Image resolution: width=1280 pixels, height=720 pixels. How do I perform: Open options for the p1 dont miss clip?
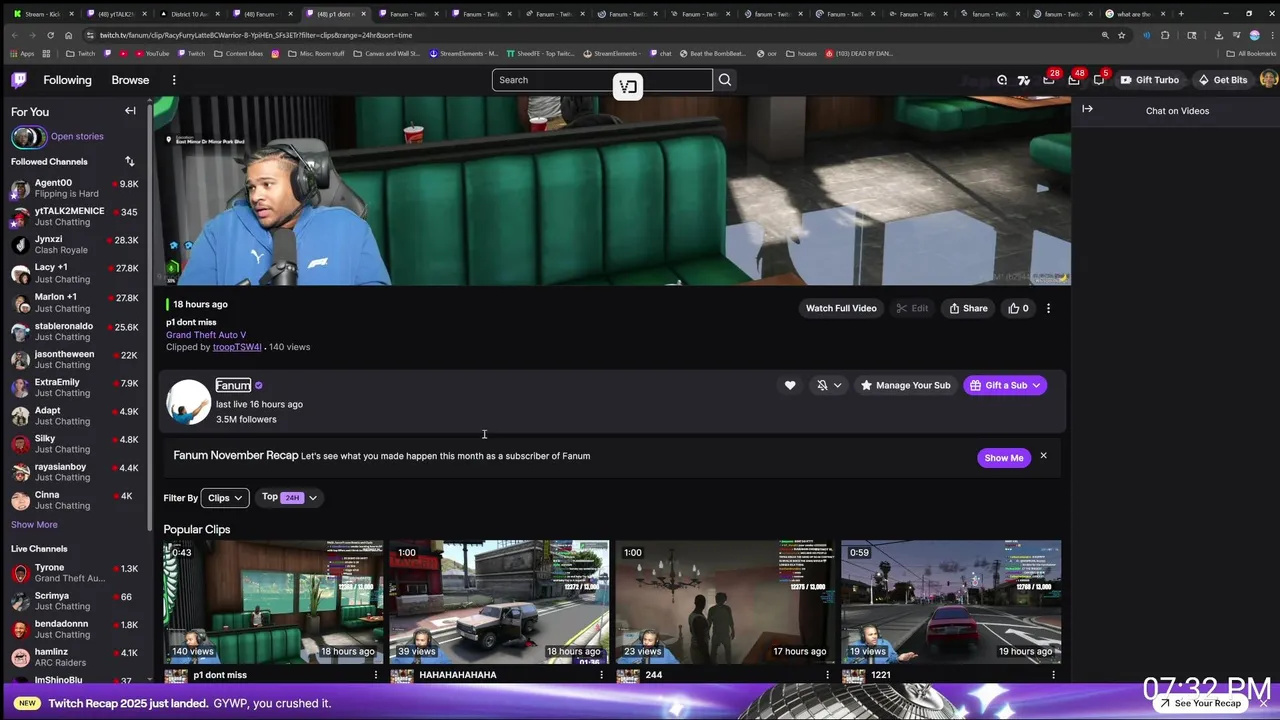(x=376, y=675)
